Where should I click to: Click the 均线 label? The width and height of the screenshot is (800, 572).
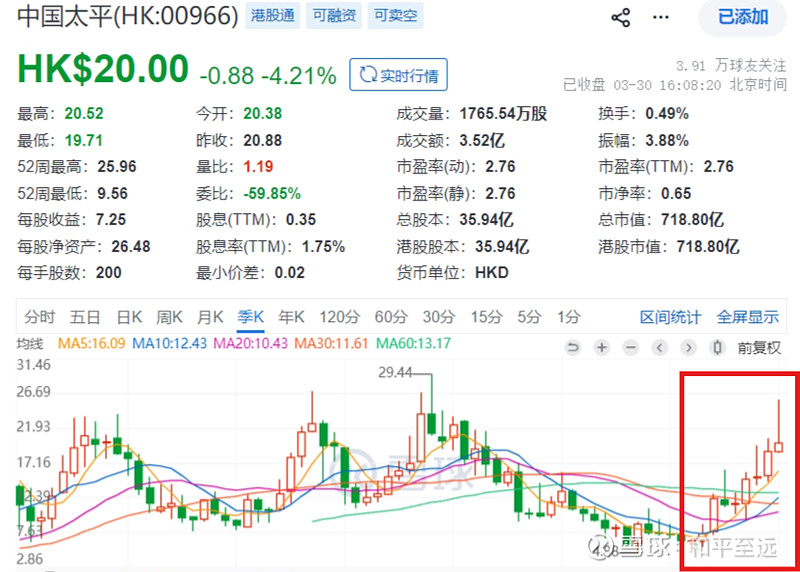click(x=30, y=344)
